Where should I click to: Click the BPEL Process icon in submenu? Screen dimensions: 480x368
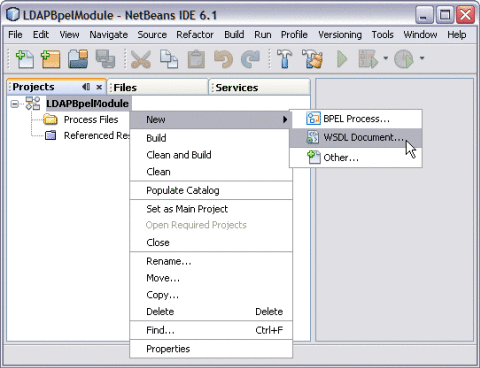[x=313, y=118]
